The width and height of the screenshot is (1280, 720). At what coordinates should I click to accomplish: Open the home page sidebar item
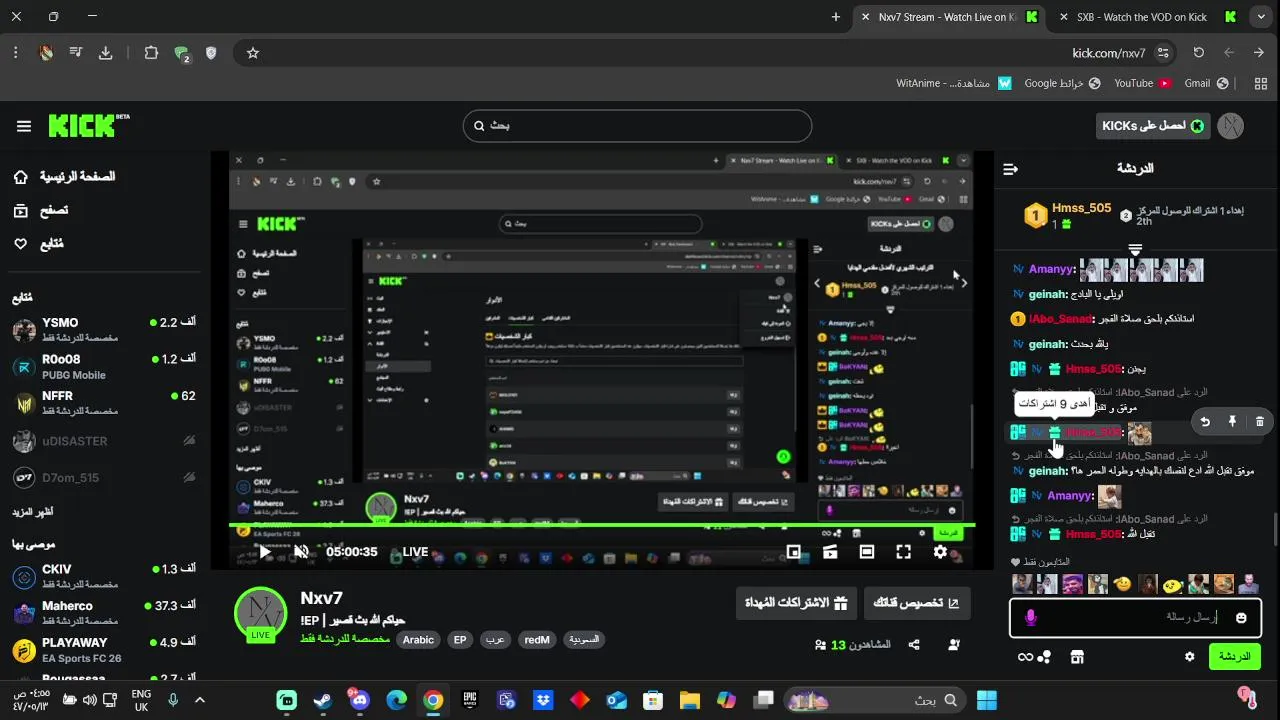click(x=64, y=177)
